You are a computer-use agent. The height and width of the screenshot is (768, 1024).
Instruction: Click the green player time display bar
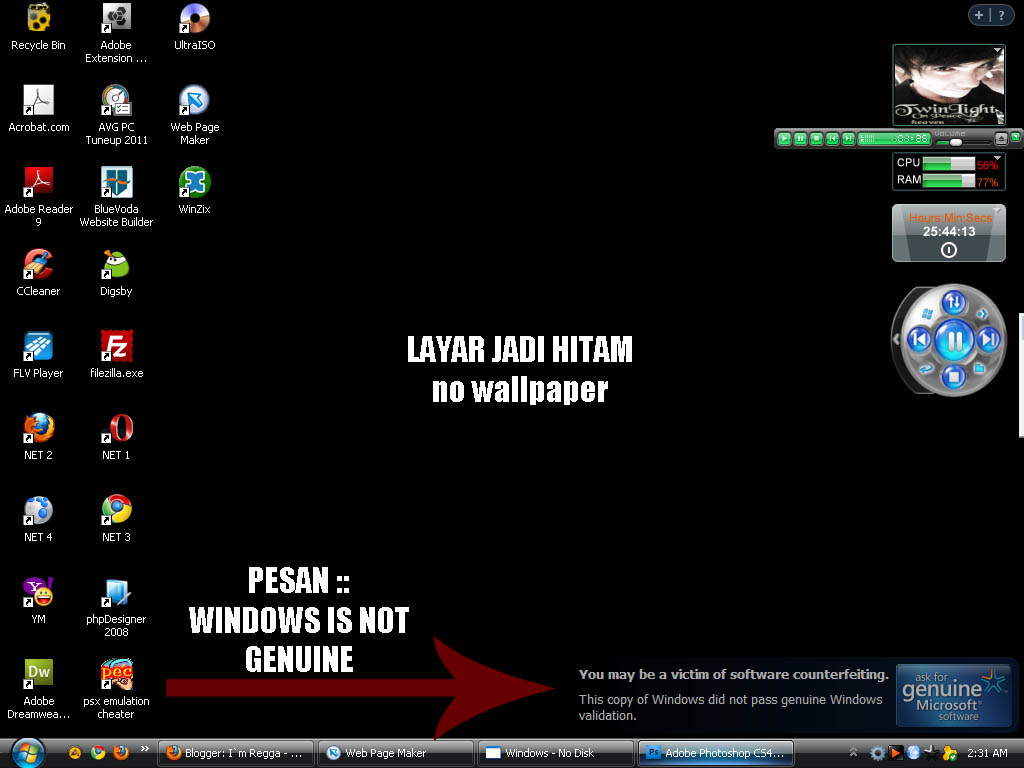(894, 138)
